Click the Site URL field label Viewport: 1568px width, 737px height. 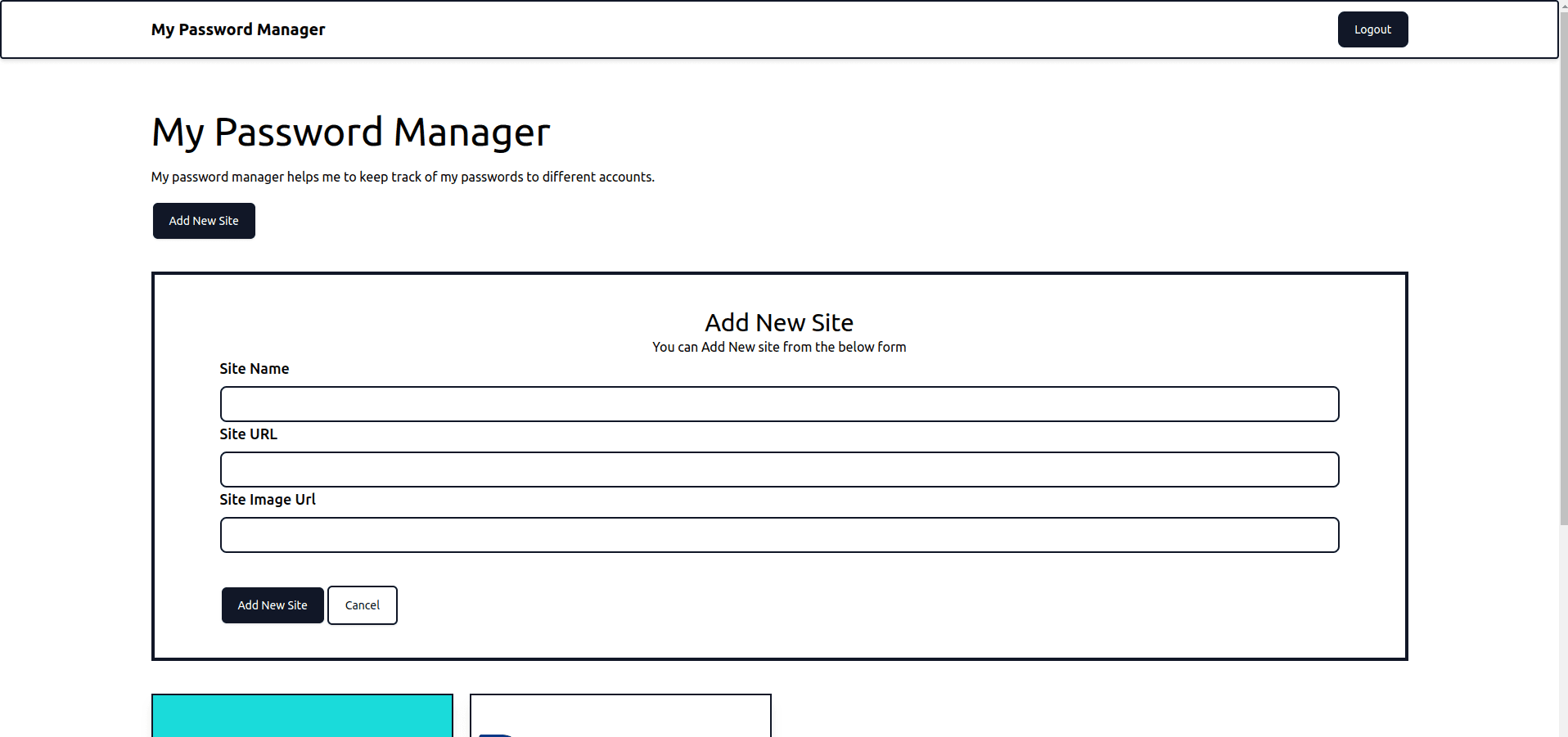(x=248, y=434)
